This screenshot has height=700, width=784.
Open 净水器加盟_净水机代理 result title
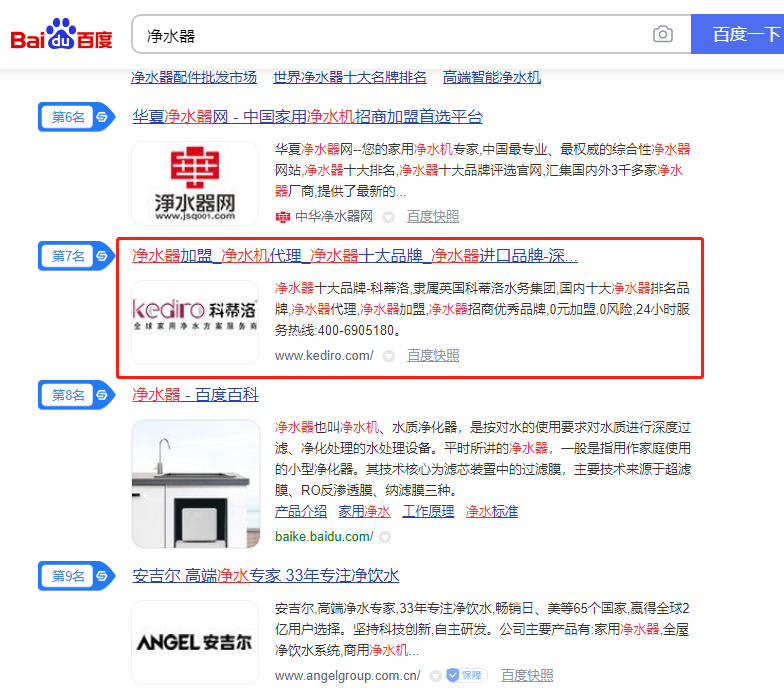[355, 256]
